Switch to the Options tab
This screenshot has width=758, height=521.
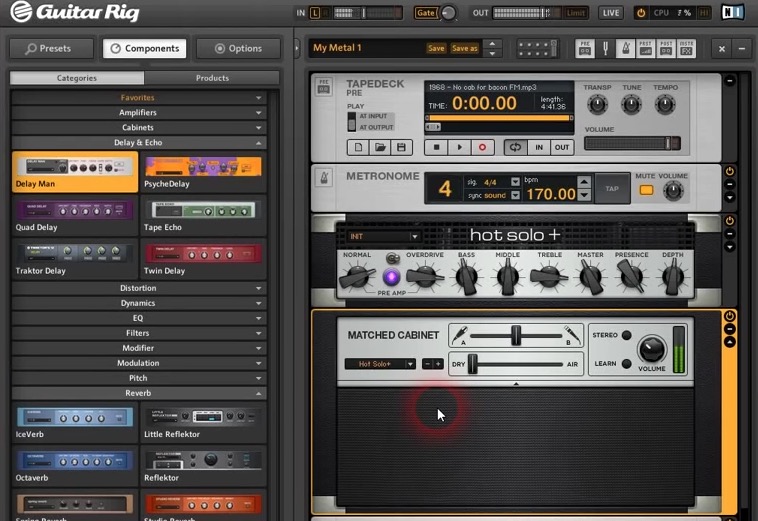[x=238, y=48]
